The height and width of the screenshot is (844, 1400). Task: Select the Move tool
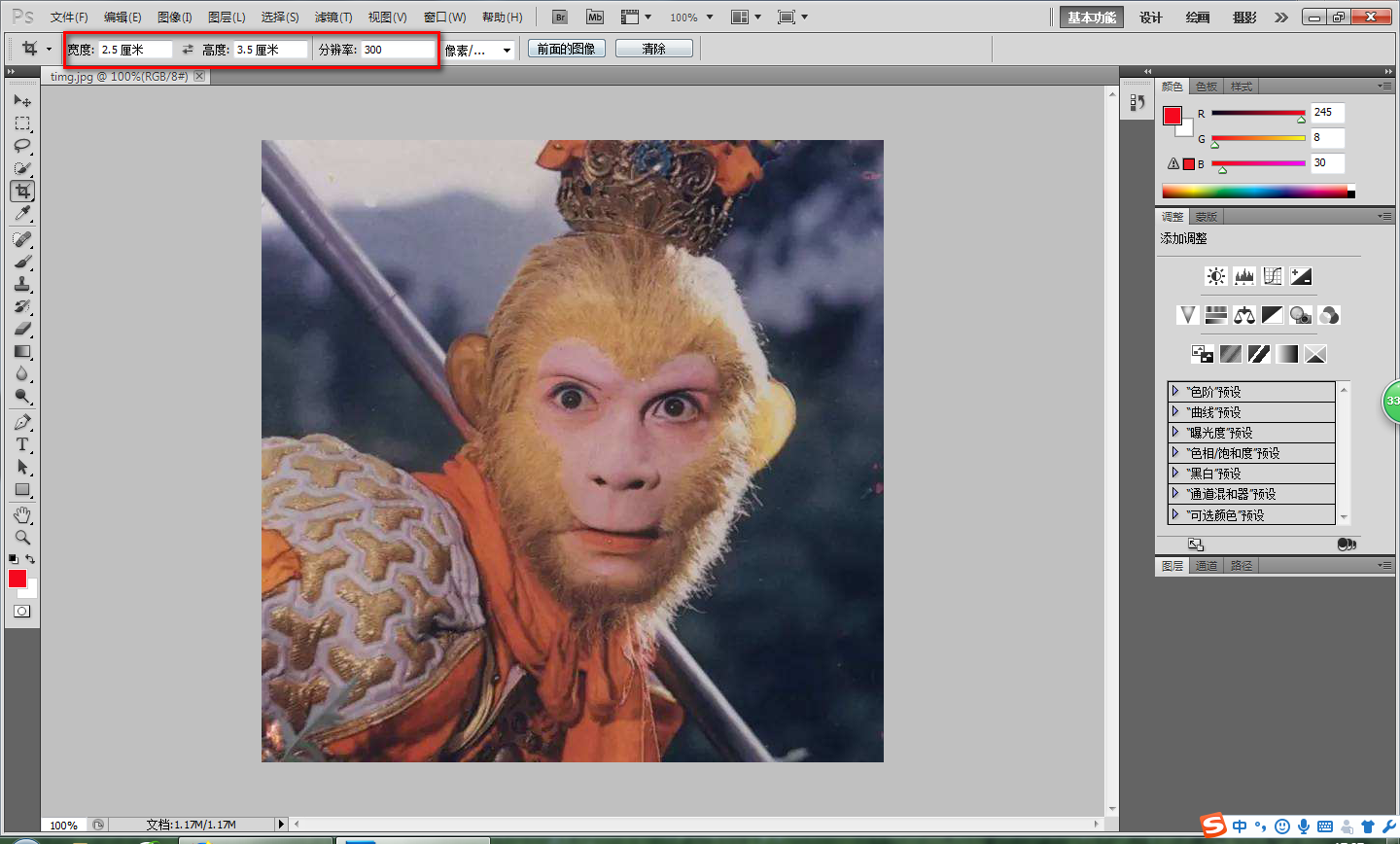(22, 100)
